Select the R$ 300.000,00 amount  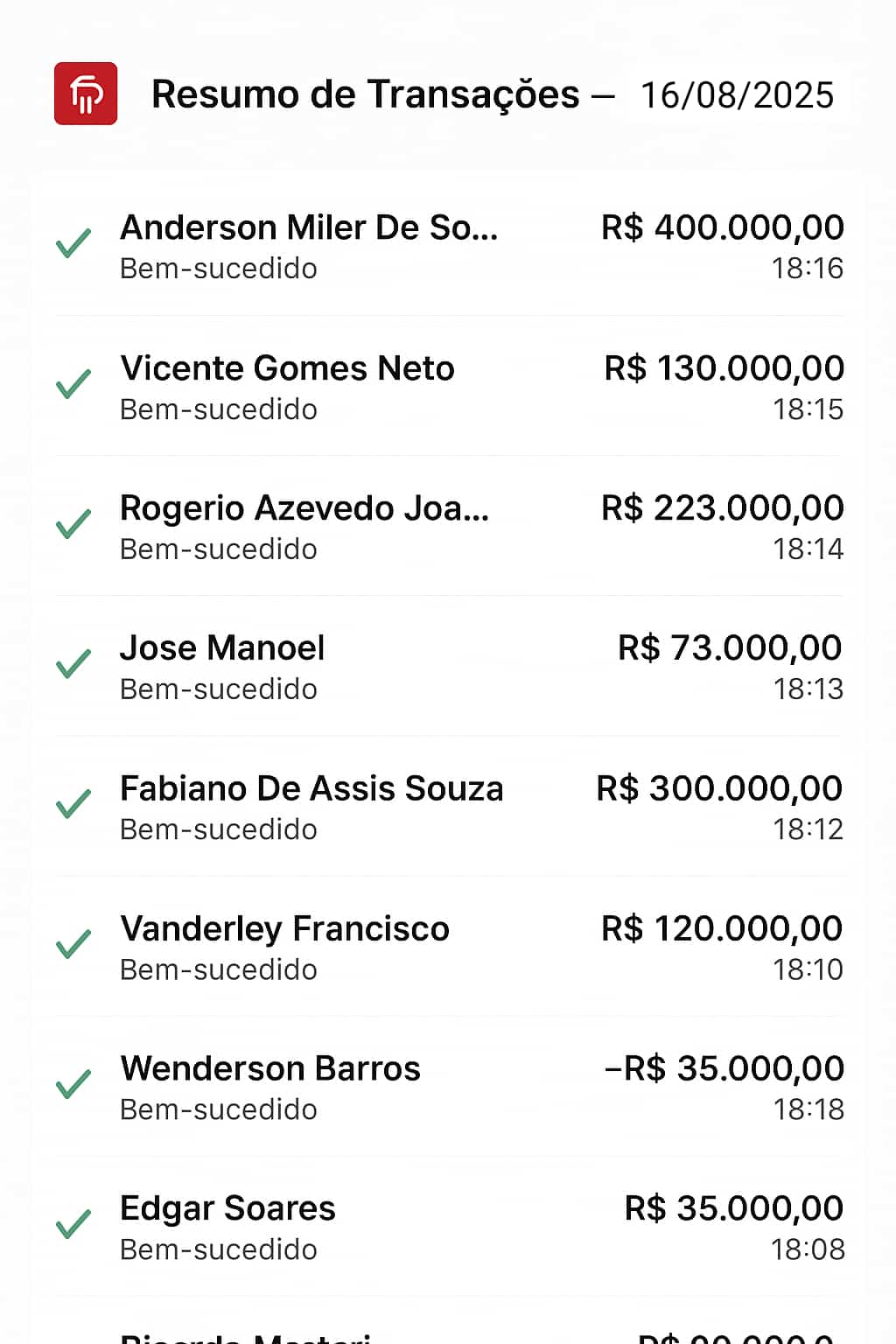(x=719, y=788)
